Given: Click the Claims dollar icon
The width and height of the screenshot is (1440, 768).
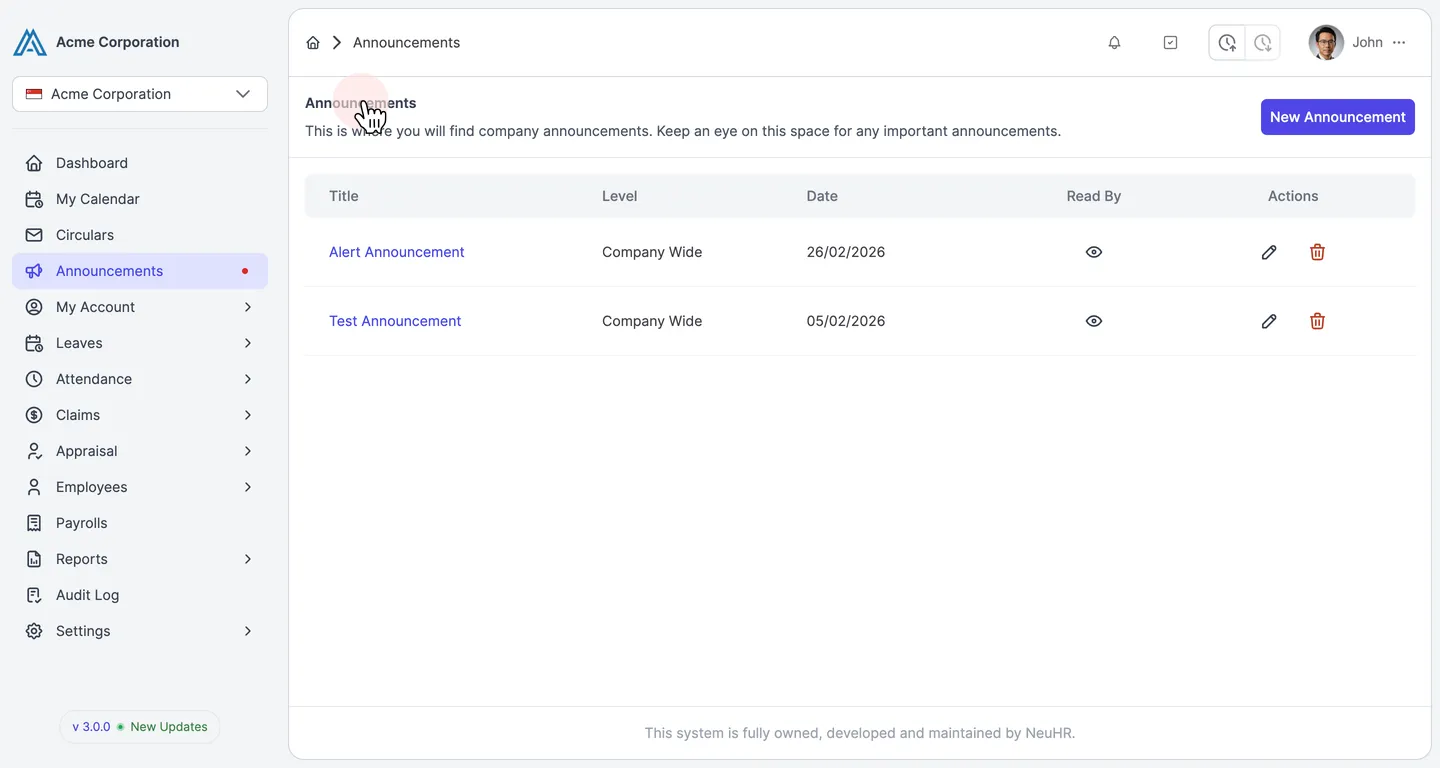Looking at the screenshot, I should [x=34, y=415].
